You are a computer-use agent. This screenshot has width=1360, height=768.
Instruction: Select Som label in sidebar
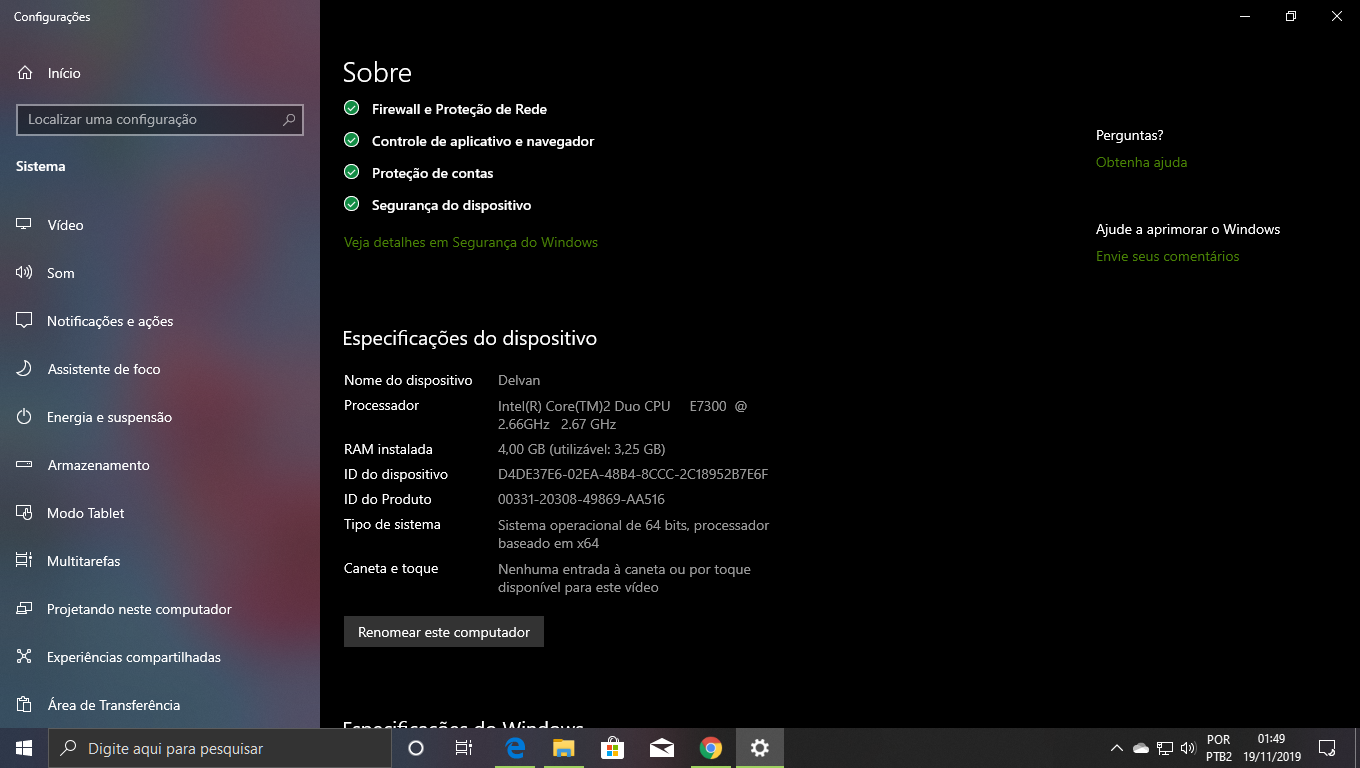point(61,273)
